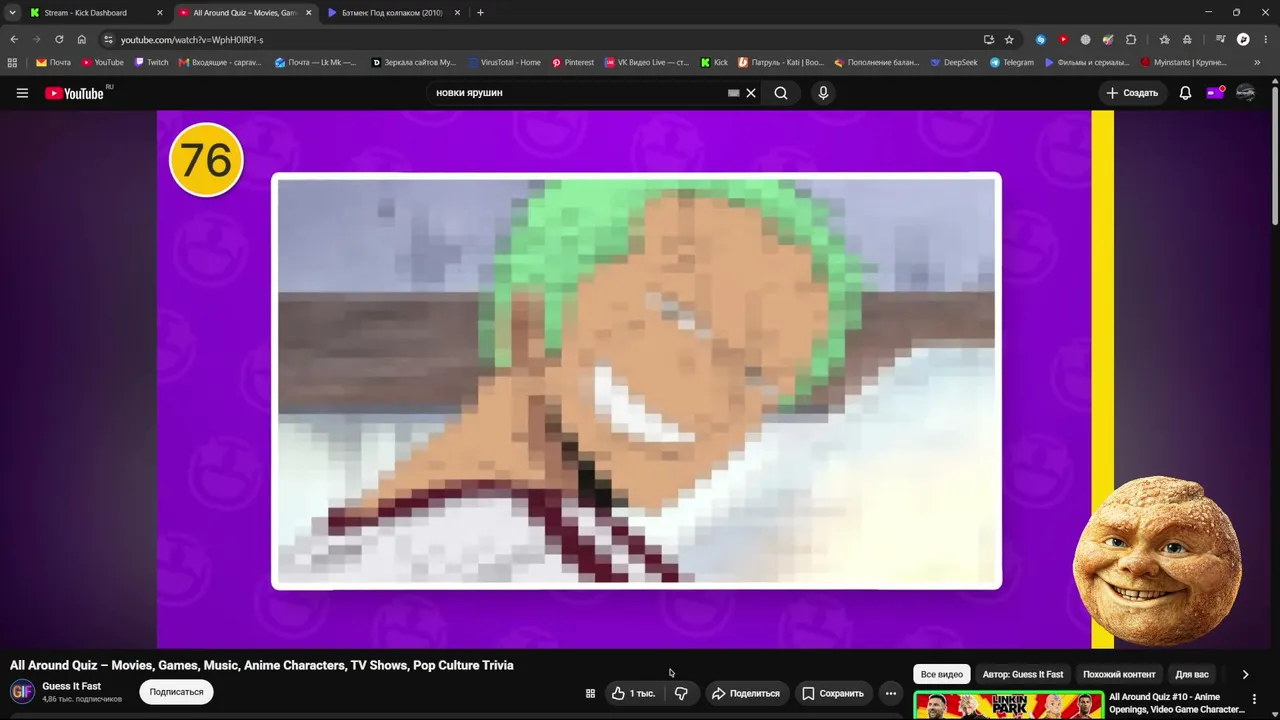Open the Telegram bookmark
The image size is (1280, 720).
(x=1012, y=62)
